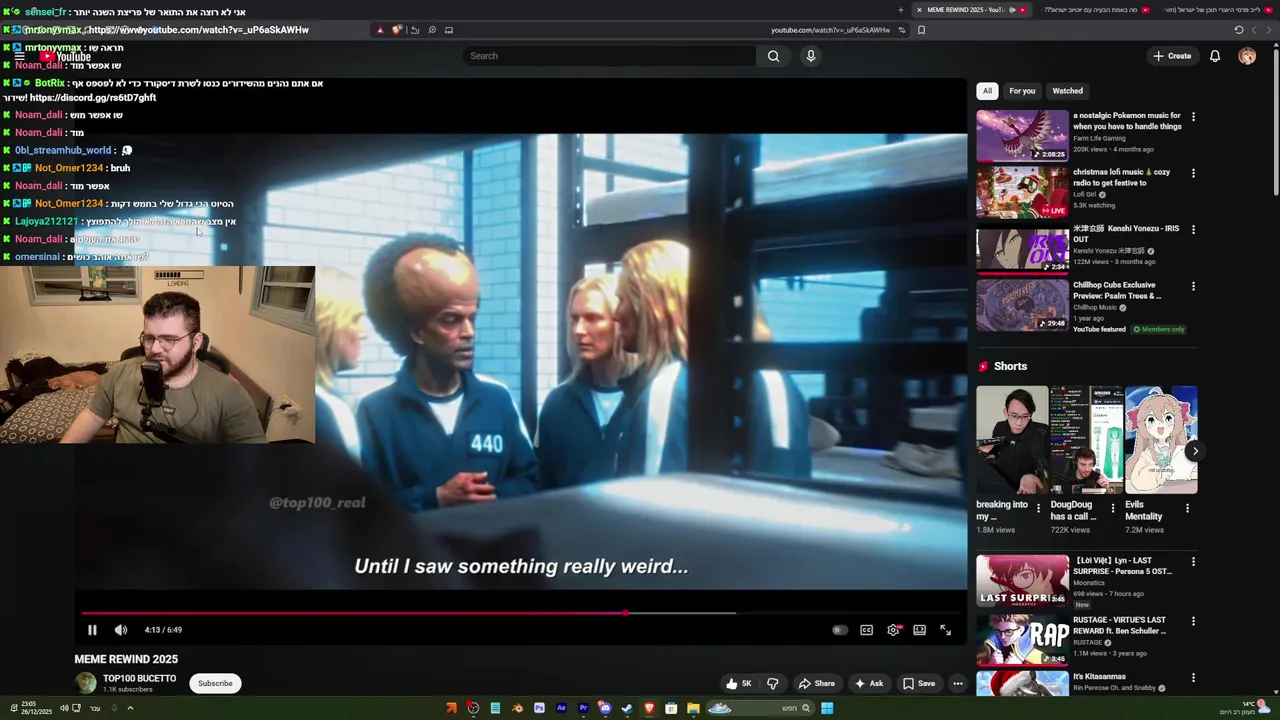This screenshot has height=720, width=1280.
Task: Open the Windows Start button
Action: click(x=827, y=709)
